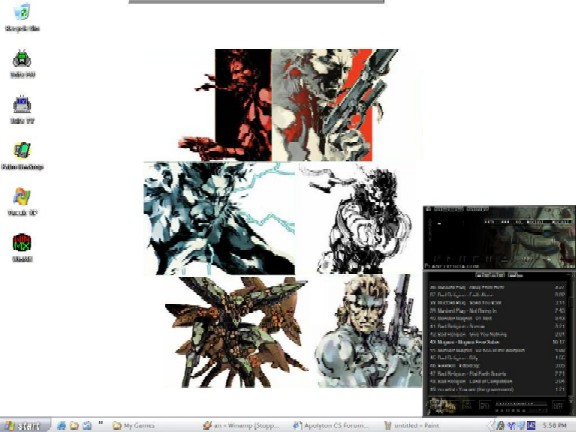Open the Recycle Bin desktop icon

coord(22,17)
